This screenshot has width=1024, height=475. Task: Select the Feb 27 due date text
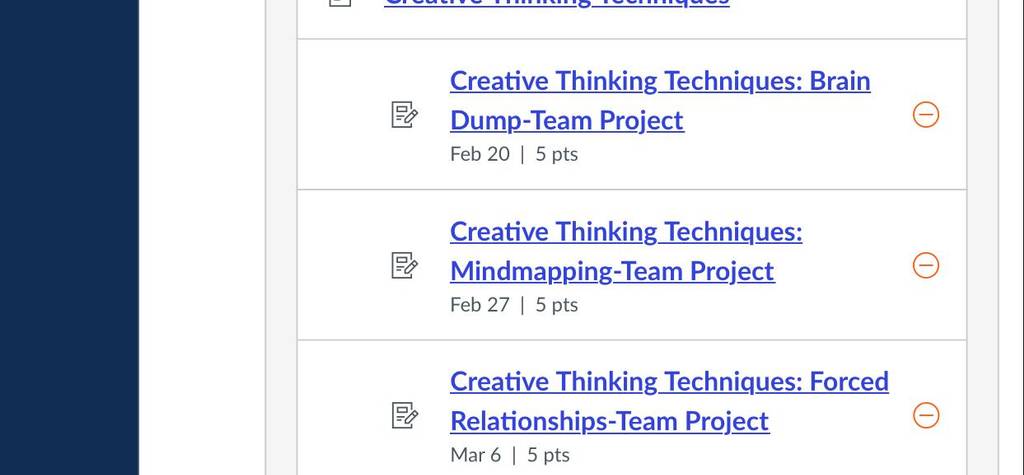479,305
